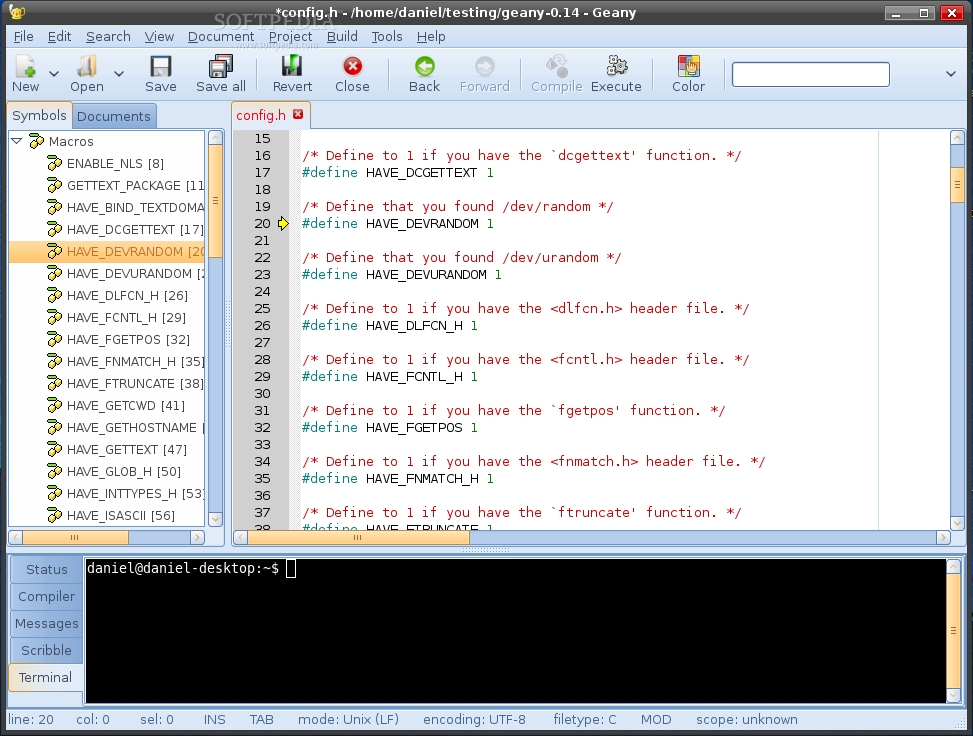Click the macro icon beside ENABLE_NLS
This screenshot has width=973, height=736.
[55, 163]
